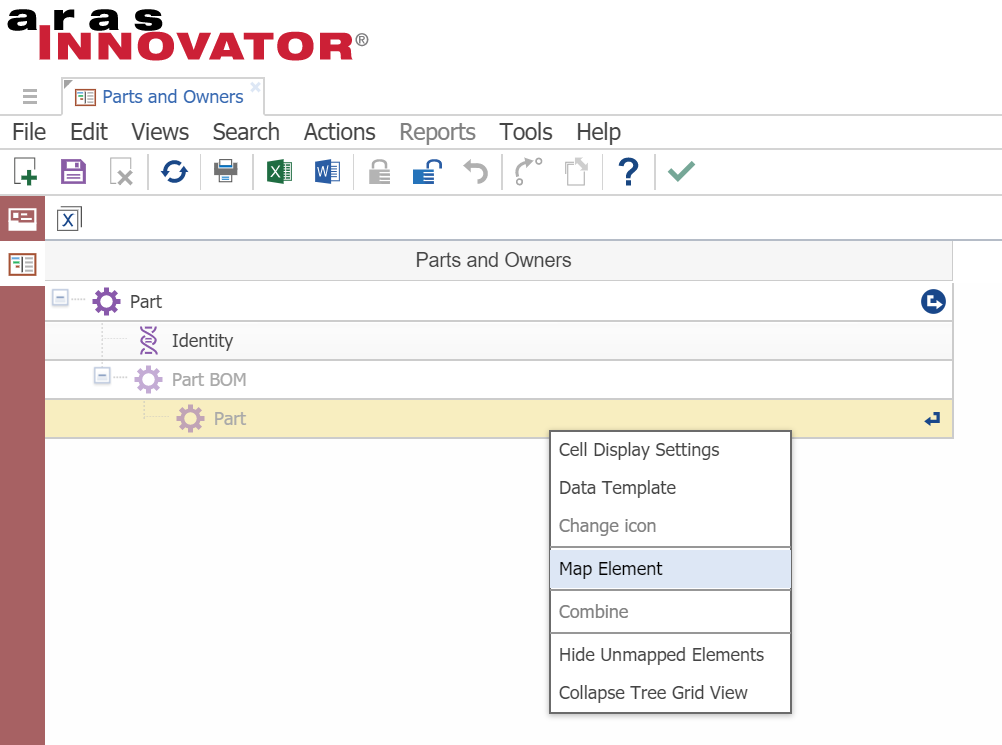
Task: Switch to tree grid view in sidebar
Action: 22,264
